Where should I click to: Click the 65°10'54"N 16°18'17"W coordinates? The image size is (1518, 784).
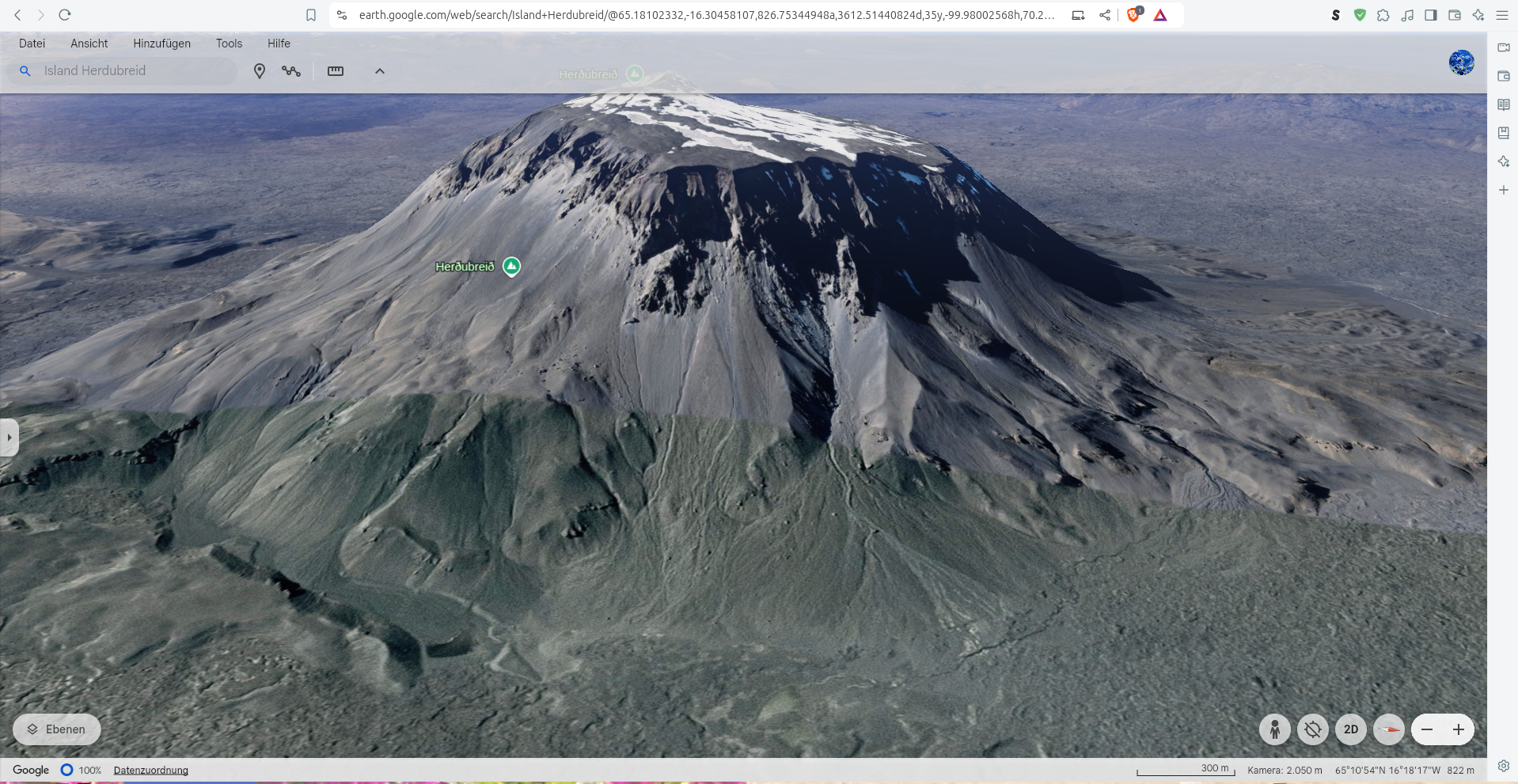1387,771
